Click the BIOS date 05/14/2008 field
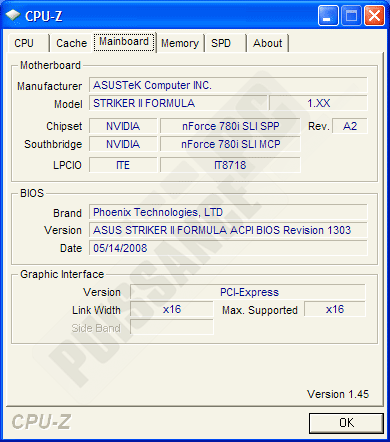 pos(228,248)
